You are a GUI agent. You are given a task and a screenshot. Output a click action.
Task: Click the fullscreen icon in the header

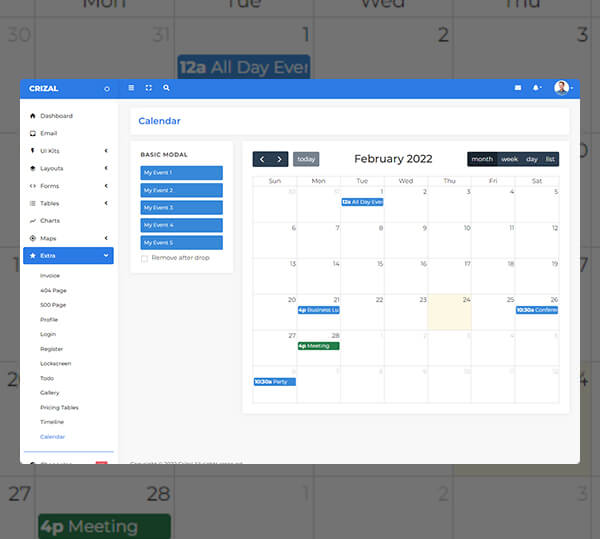pos(148,88)
